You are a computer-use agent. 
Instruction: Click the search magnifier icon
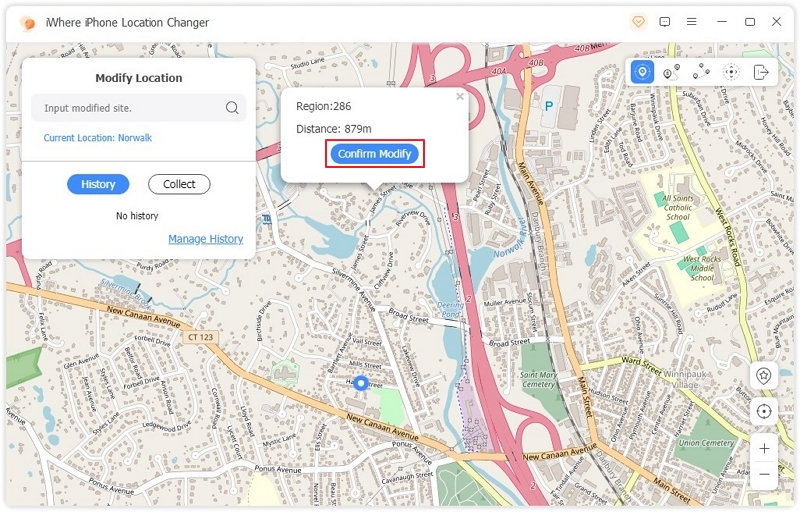pos(232,108)
